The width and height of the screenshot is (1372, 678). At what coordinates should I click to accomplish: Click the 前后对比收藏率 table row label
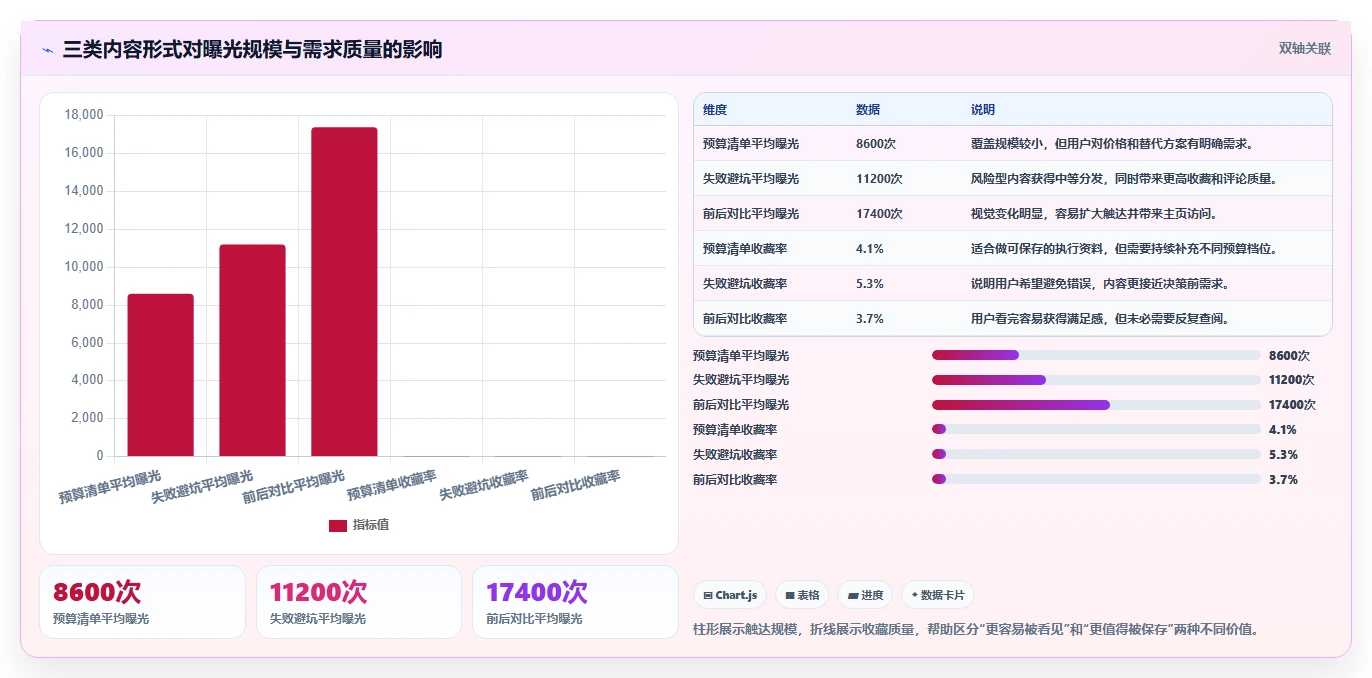pos(745,319)
